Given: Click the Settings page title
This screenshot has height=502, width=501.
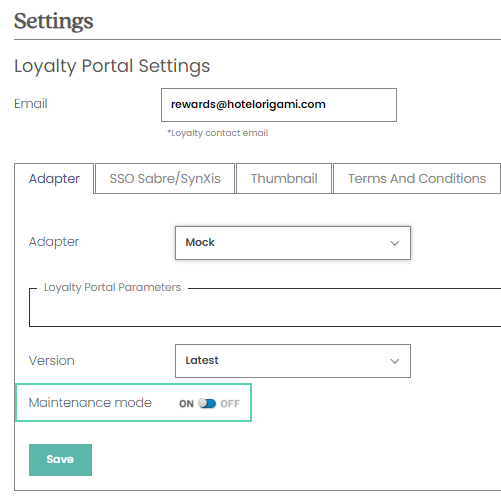Looking at the screenshot, I should [54, 21].
